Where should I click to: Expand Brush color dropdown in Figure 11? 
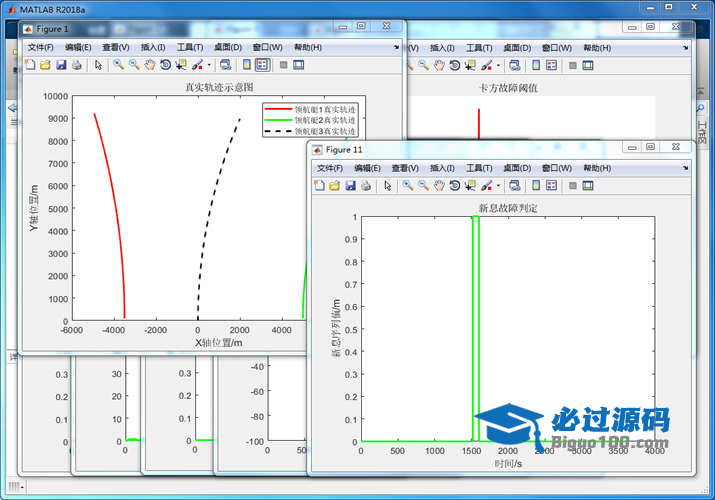pos(498,187)
